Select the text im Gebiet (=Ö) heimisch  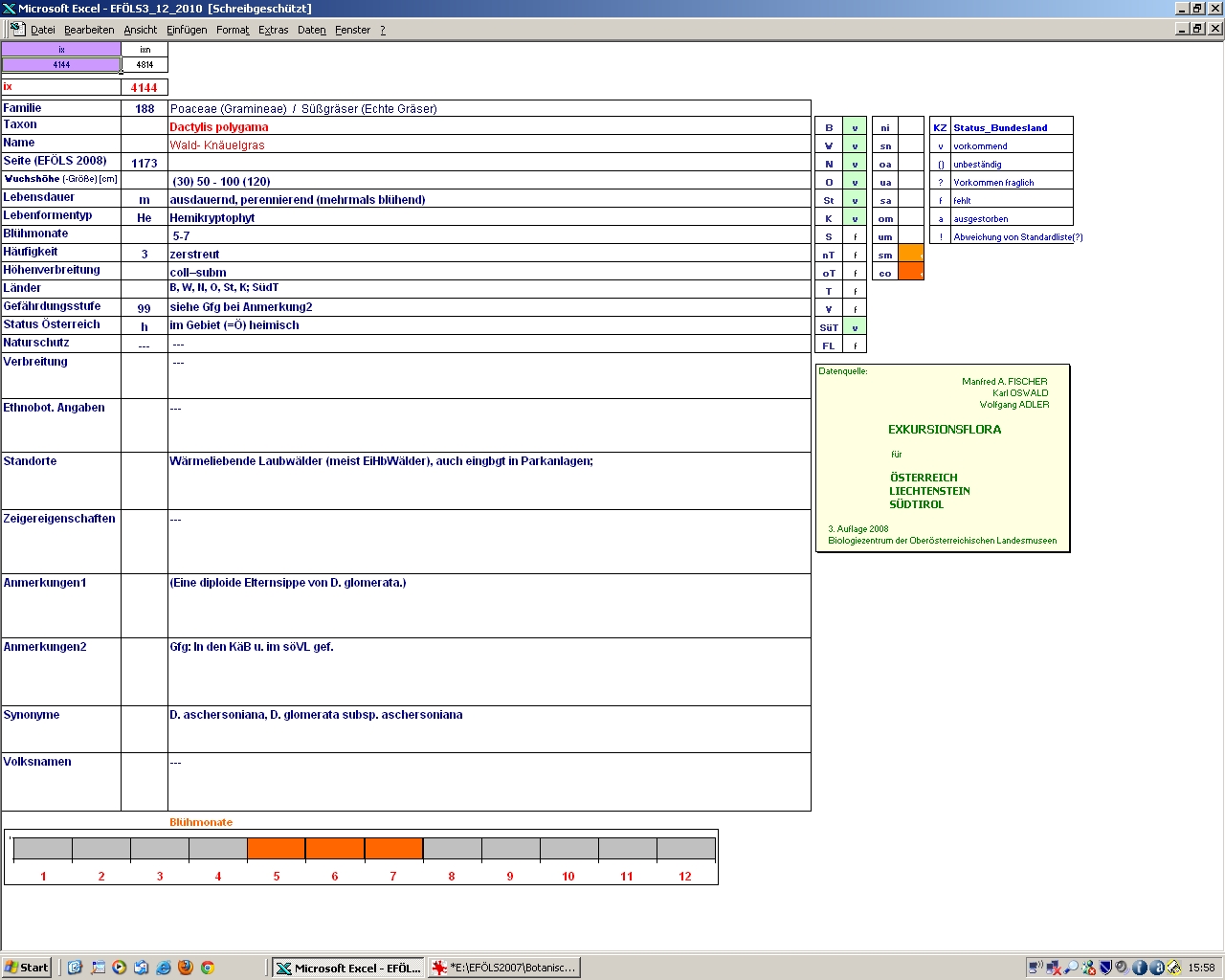coord(234,324)
